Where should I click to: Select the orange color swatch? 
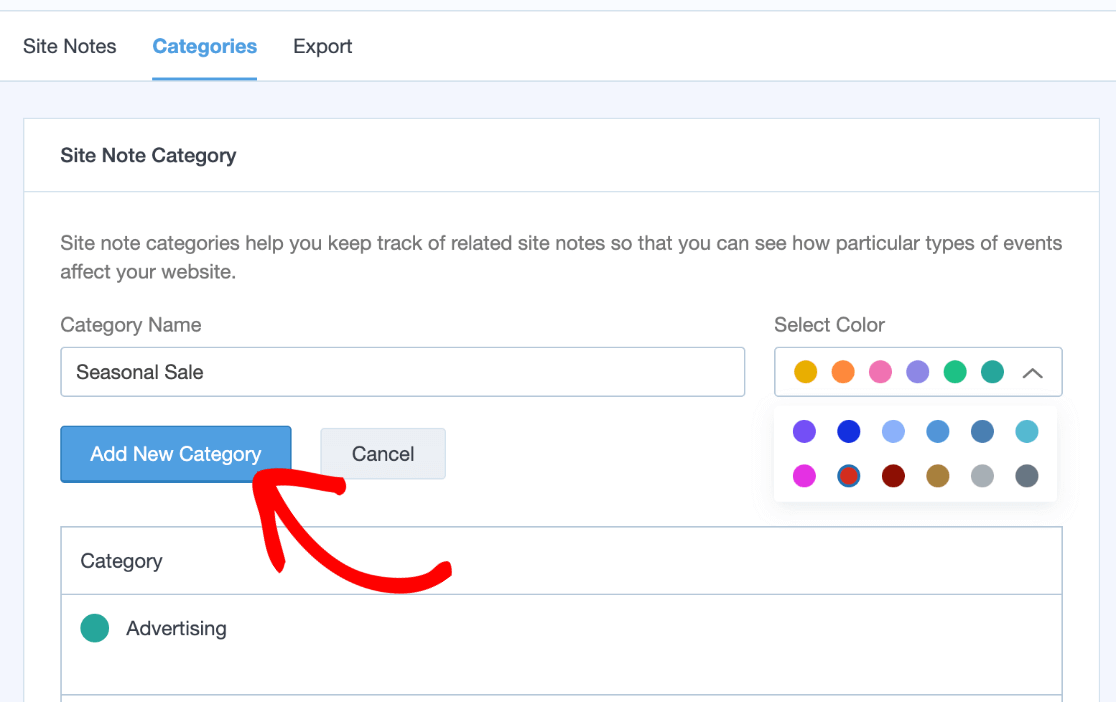click(842, 371)
